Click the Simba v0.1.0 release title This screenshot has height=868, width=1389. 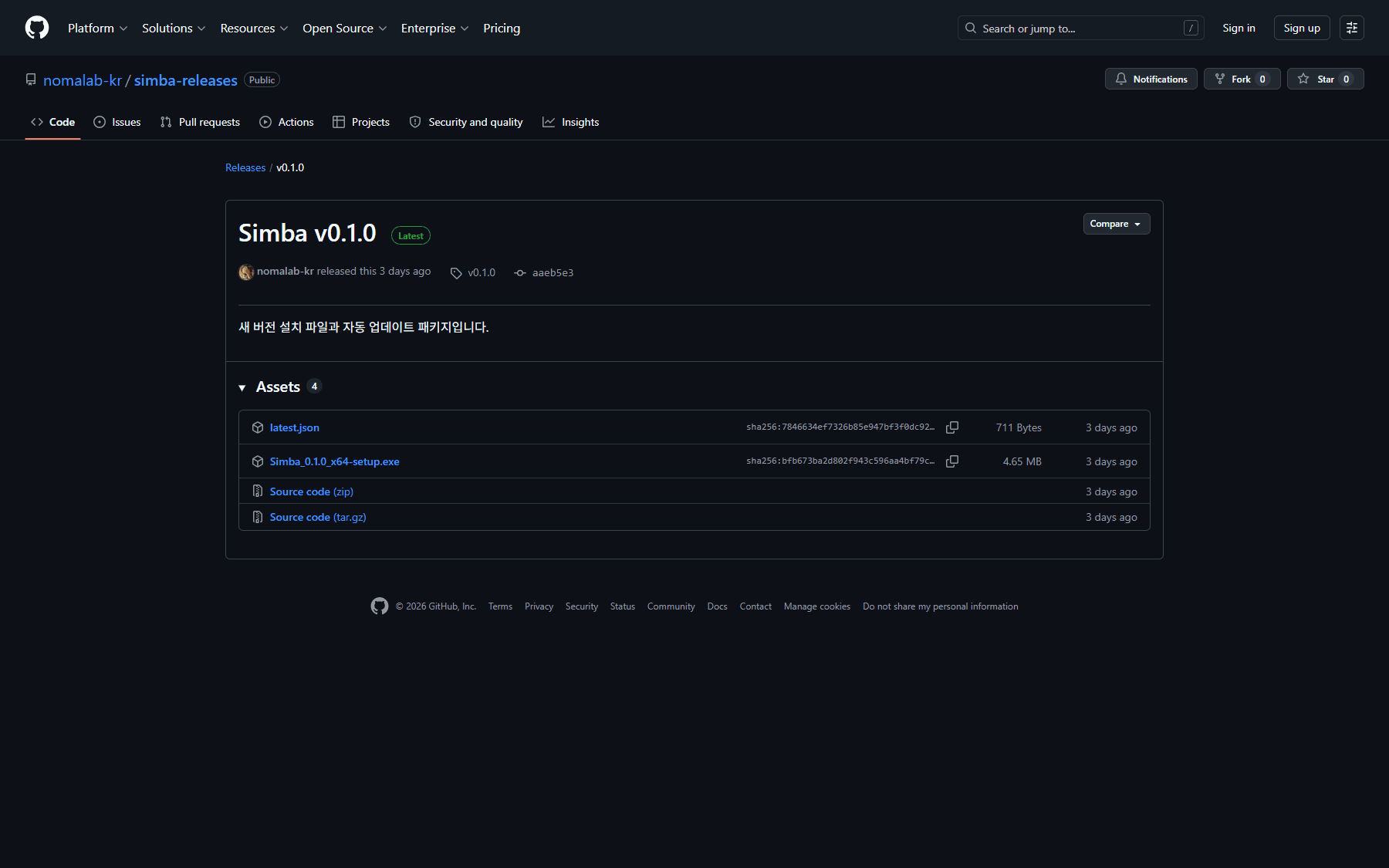click(x=307, y=233)
